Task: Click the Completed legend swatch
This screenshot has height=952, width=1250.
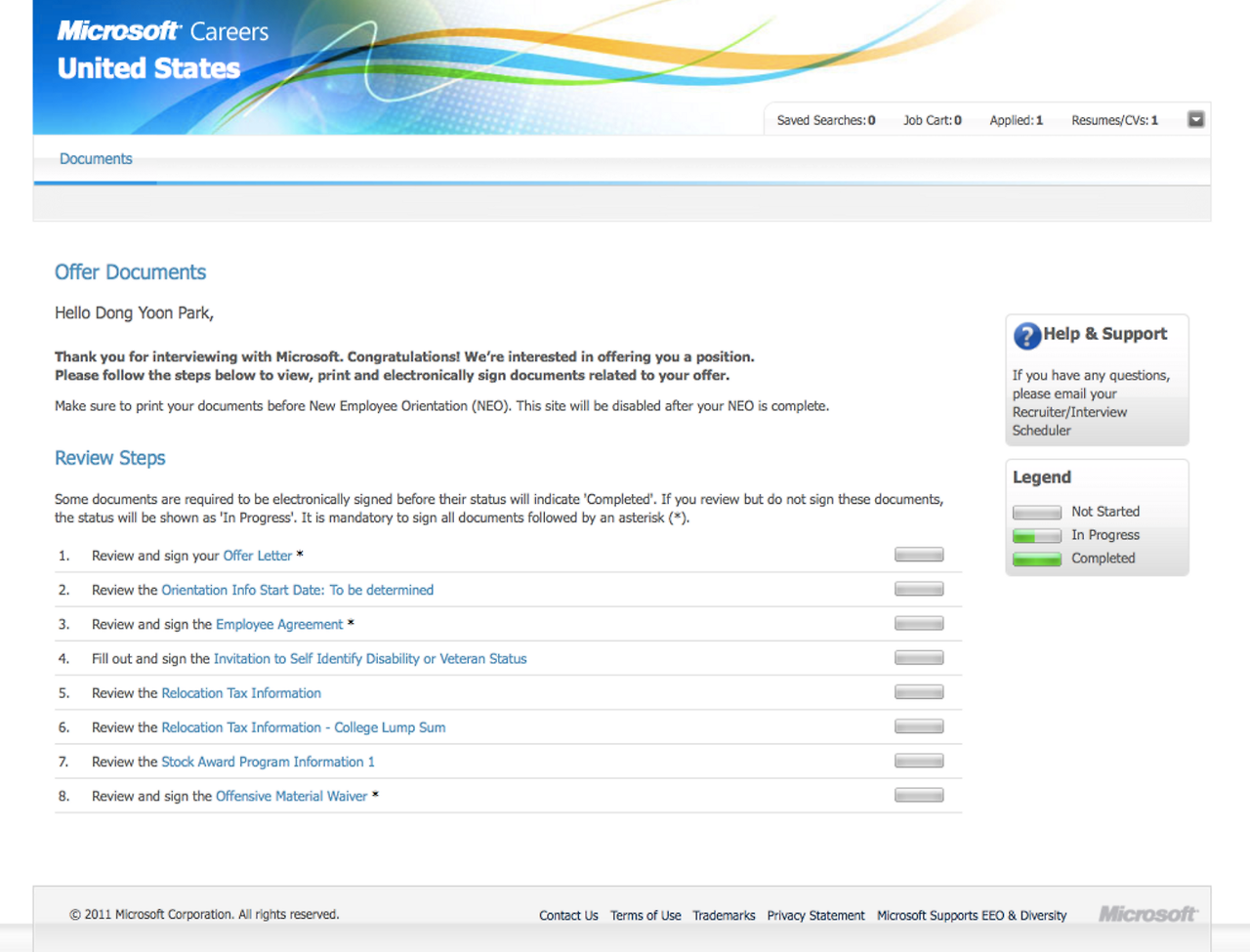Action: [x=1037, y=559]
